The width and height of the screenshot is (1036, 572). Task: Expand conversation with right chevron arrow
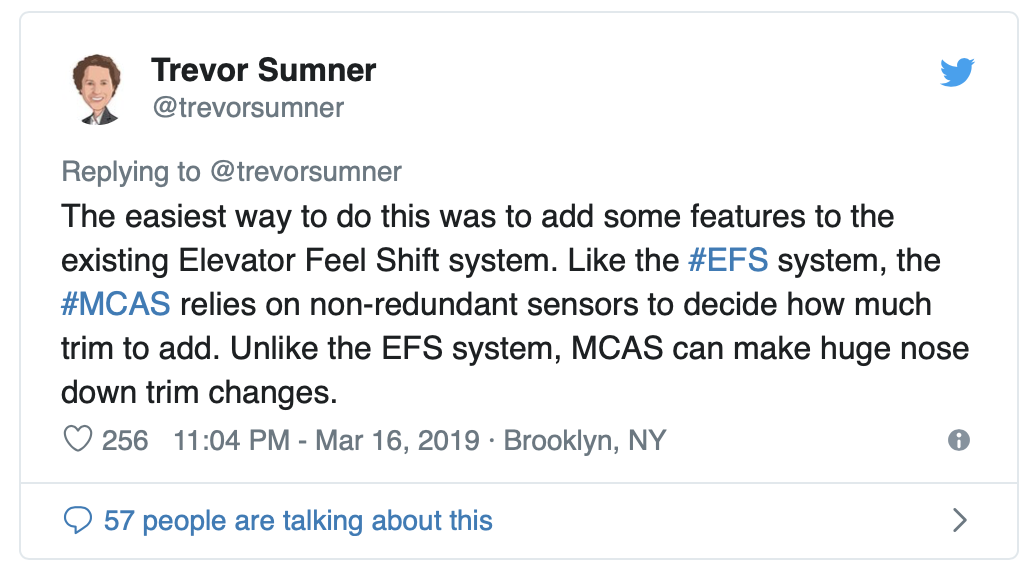click(959, 520)
